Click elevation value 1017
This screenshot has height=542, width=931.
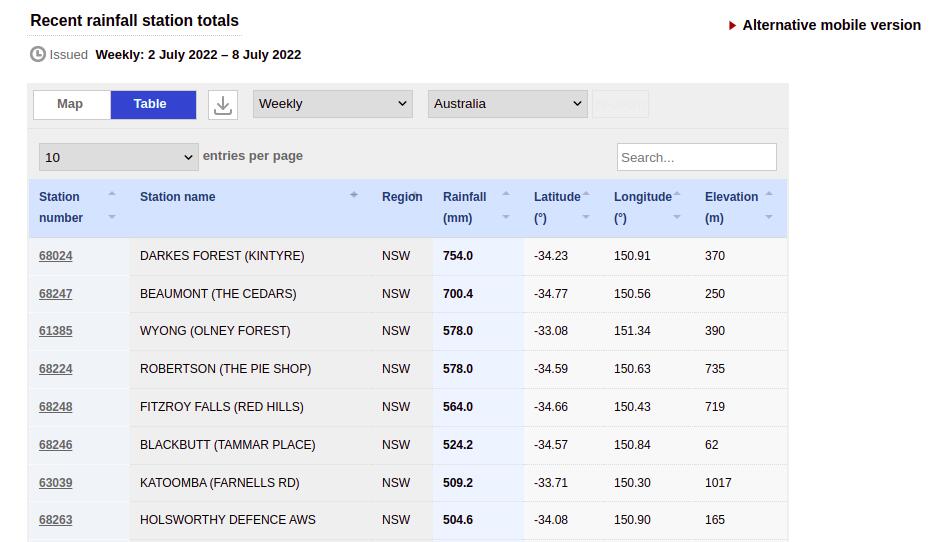tap(718, 483)
